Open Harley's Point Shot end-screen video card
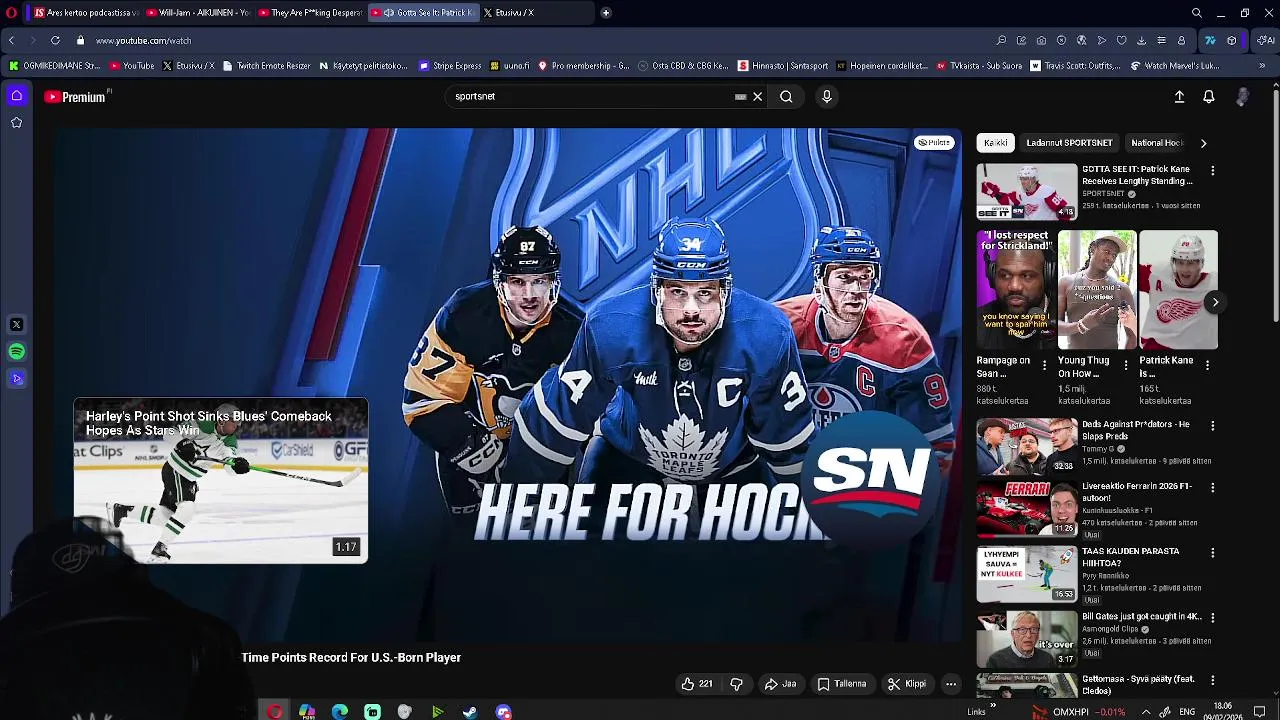Viewport: 1280px width, 720px height. (x=221, y=481)
